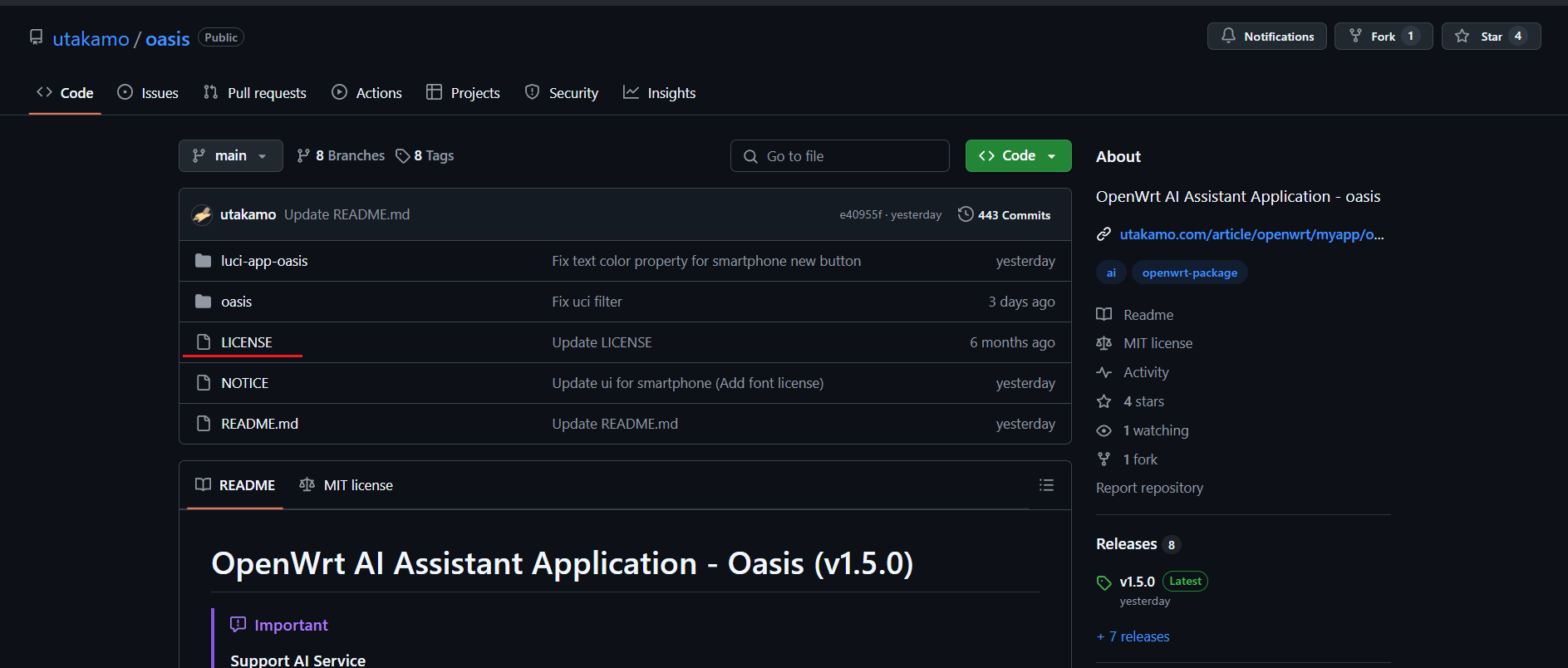The height and width of the screenshot is (668, 1568).
Task: Click the openwrt-package topic tag
Action: point(1189,273)
